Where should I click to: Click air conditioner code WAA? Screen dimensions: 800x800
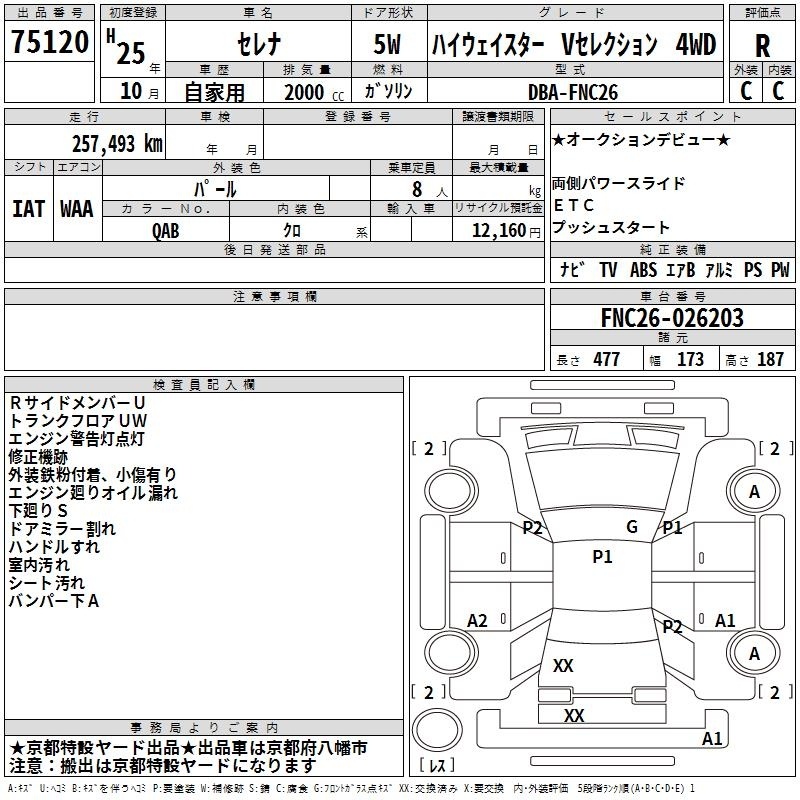click(77, 209)
